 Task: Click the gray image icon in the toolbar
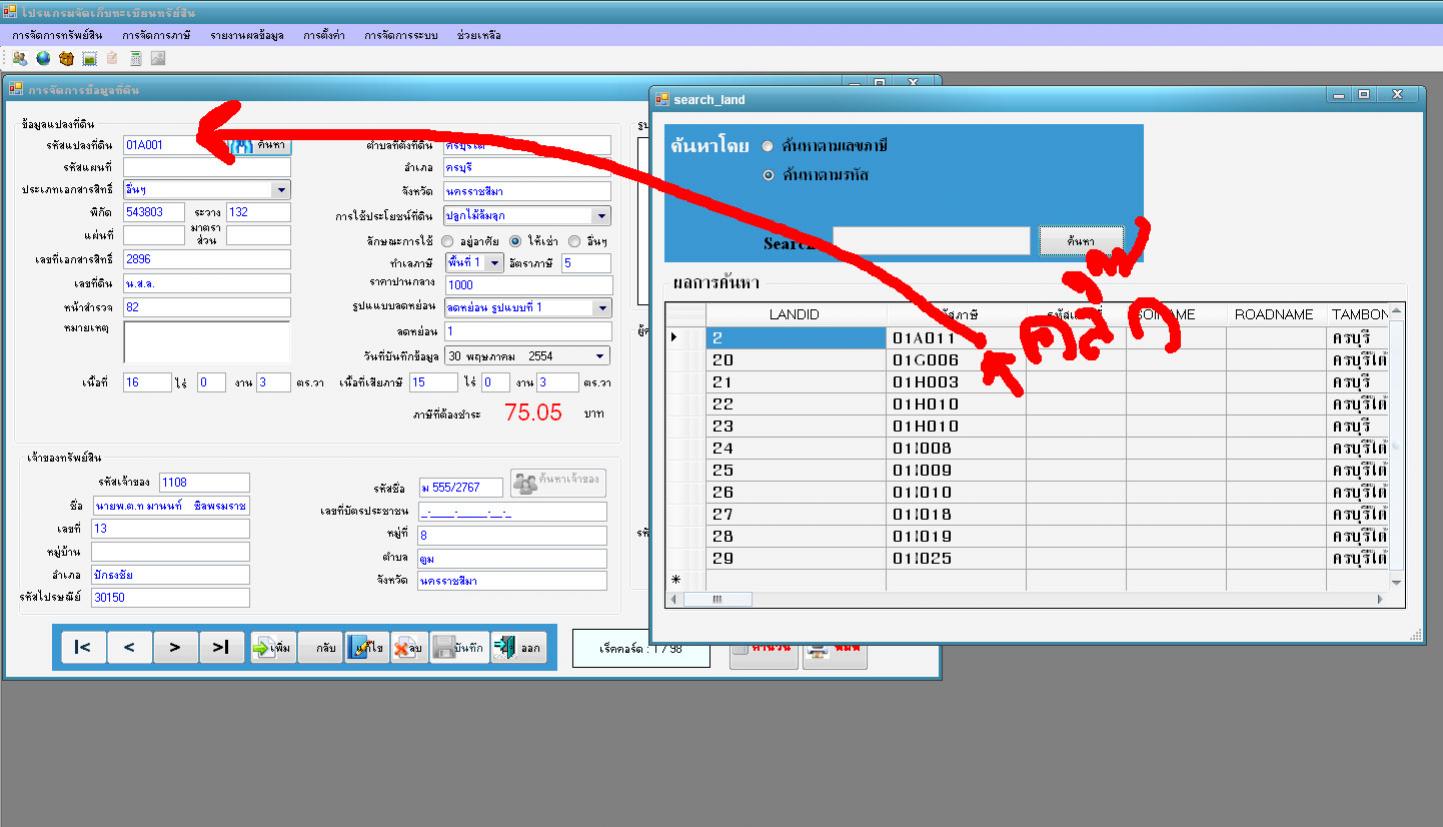[158, 58]
